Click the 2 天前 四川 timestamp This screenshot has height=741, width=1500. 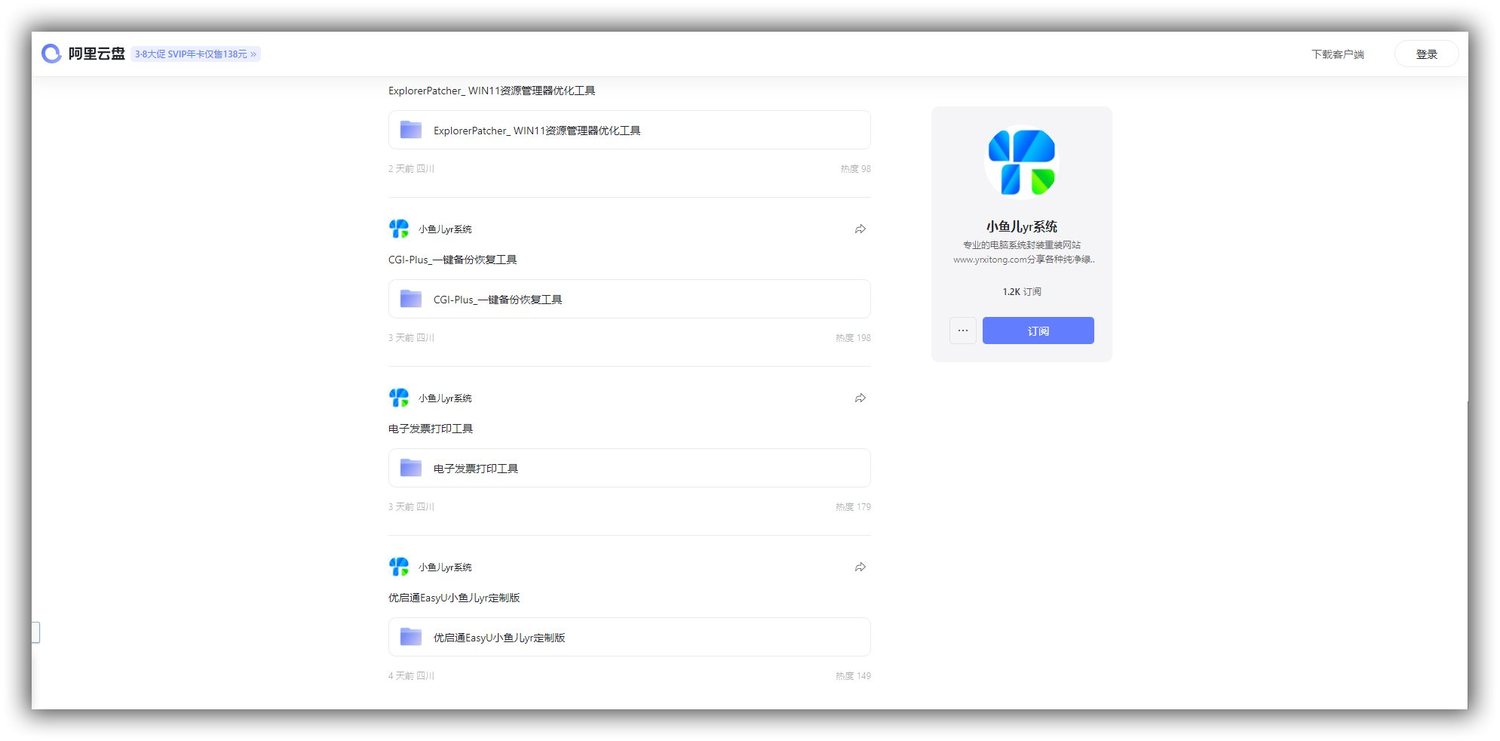[x=411, y=169]
